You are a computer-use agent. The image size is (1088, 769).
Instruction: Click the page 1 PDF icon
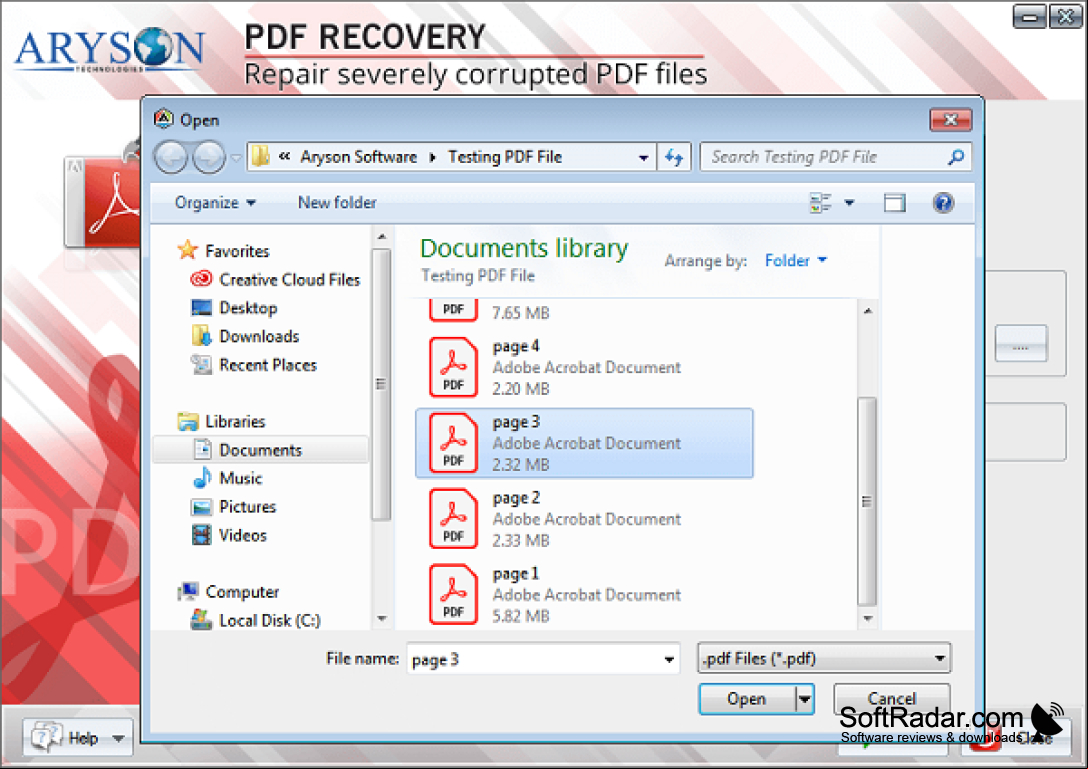tap(453, 594)
